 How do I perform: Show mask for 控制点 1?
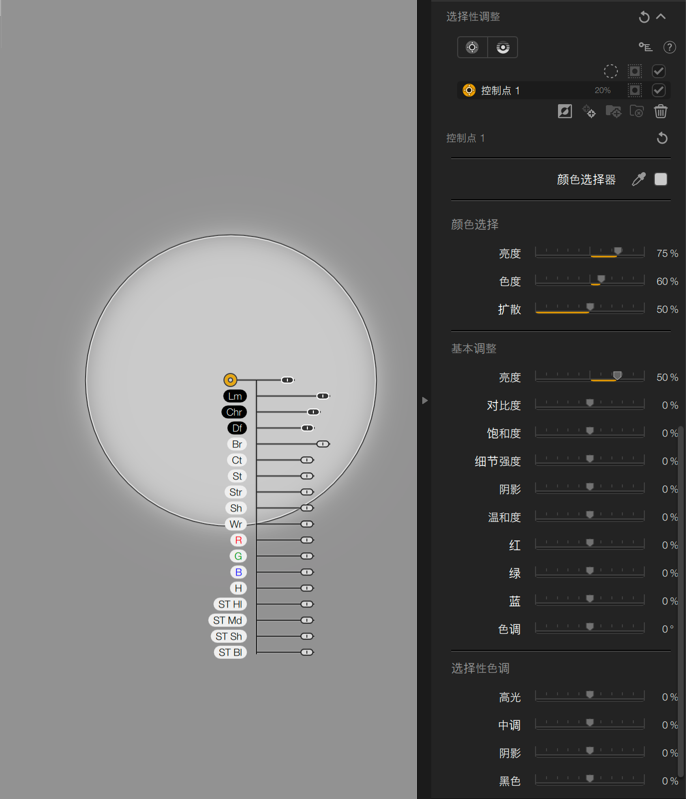(x=635, y=90)
